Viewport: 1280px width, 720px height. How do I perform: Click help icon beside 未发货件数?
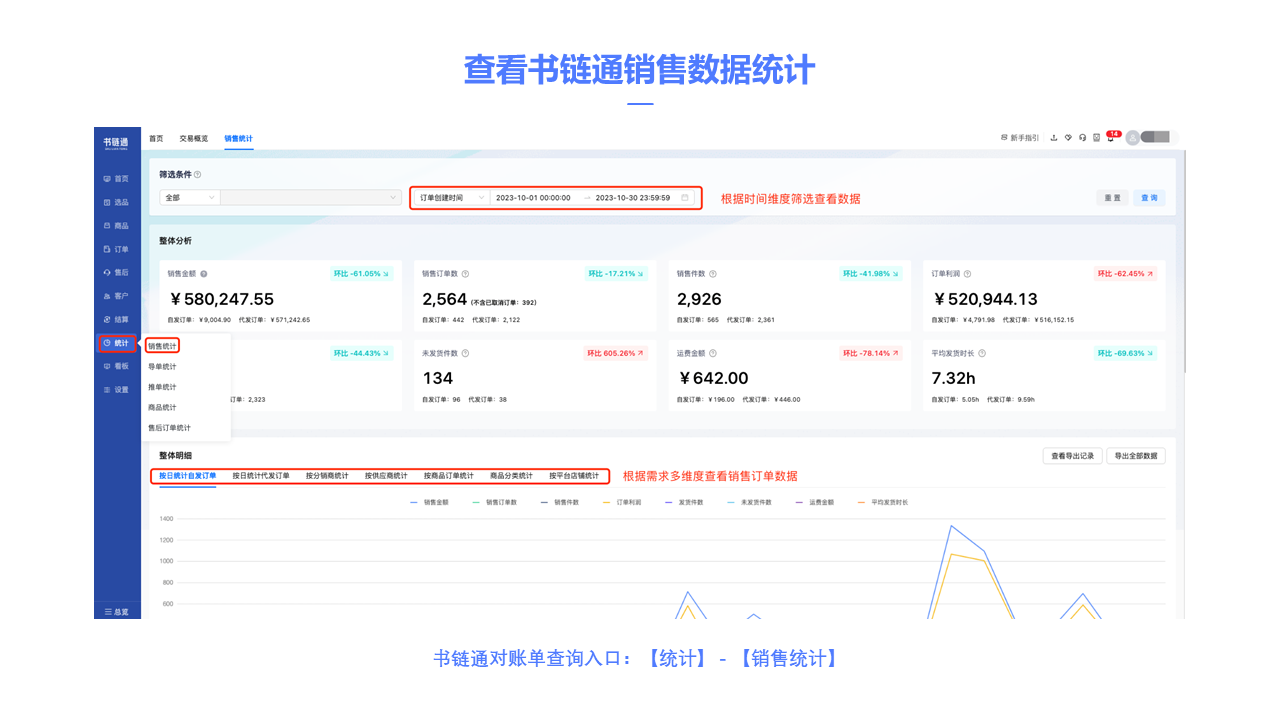coord(466,353)
